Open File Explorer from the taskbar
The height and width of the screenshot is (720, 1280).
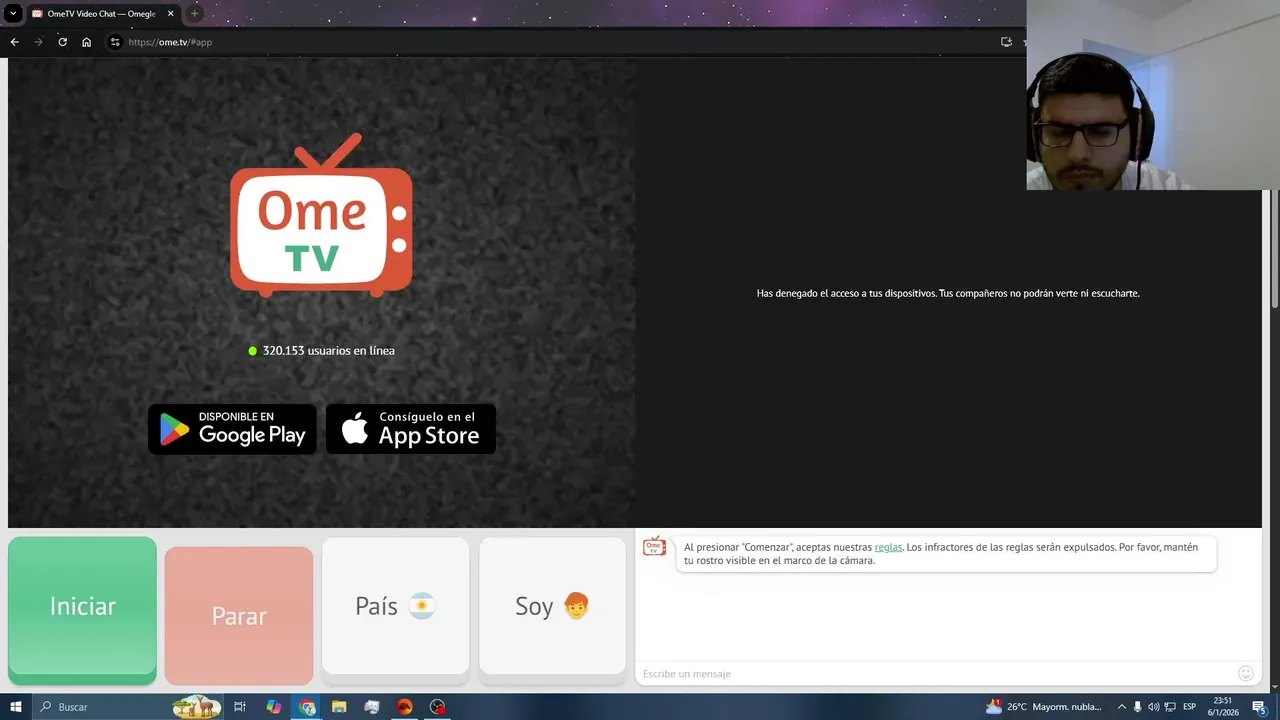pyautogui.click(x=339, y=707)
